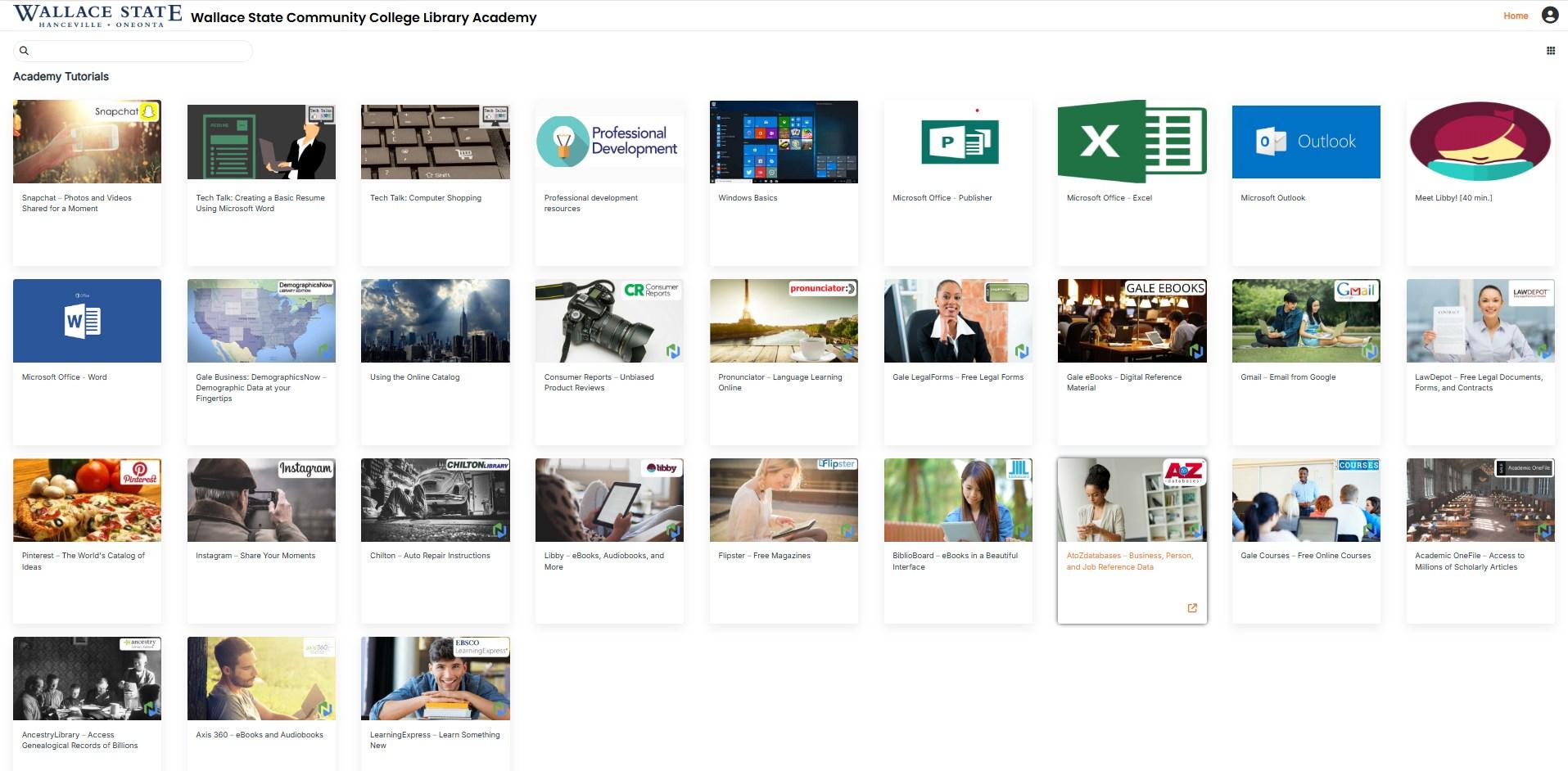Screen dimensions: 1568x771
Task: Open the Academic OneFile thumbnail
Action: click(1480, 500)
